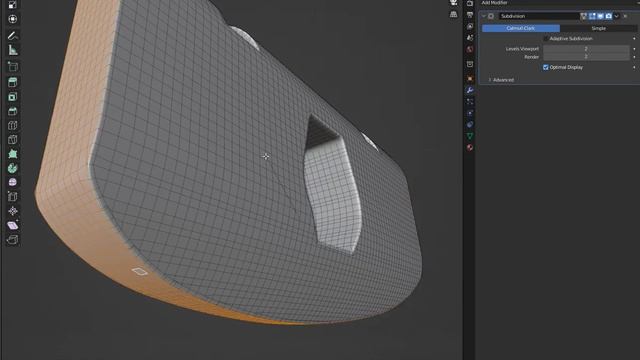
Task: Expand the Advanced section
Action: 501,80
